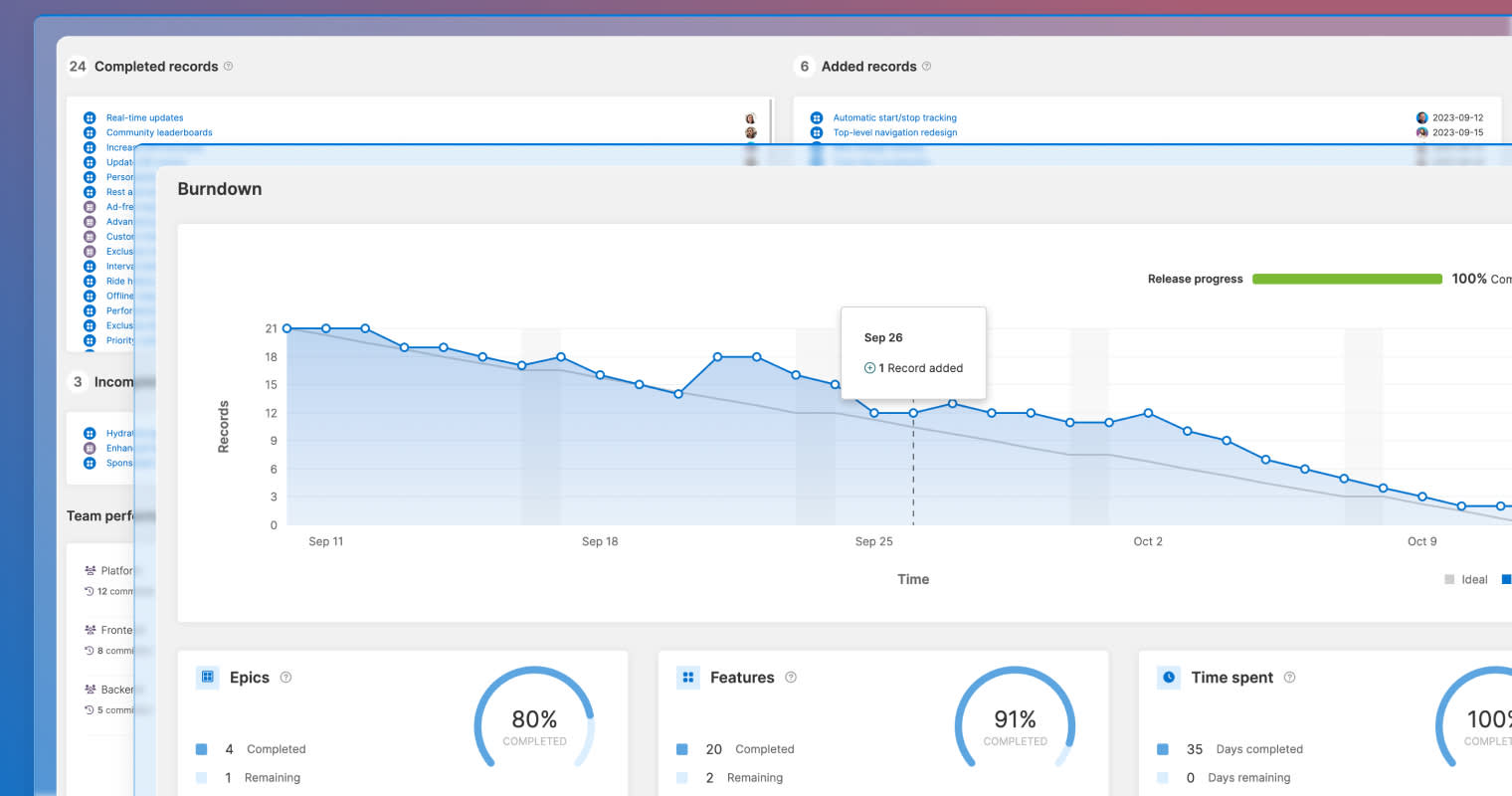Click the date 2023-09-12
The height and width of the screenshot is (796, 1512).
(1457, 117)
